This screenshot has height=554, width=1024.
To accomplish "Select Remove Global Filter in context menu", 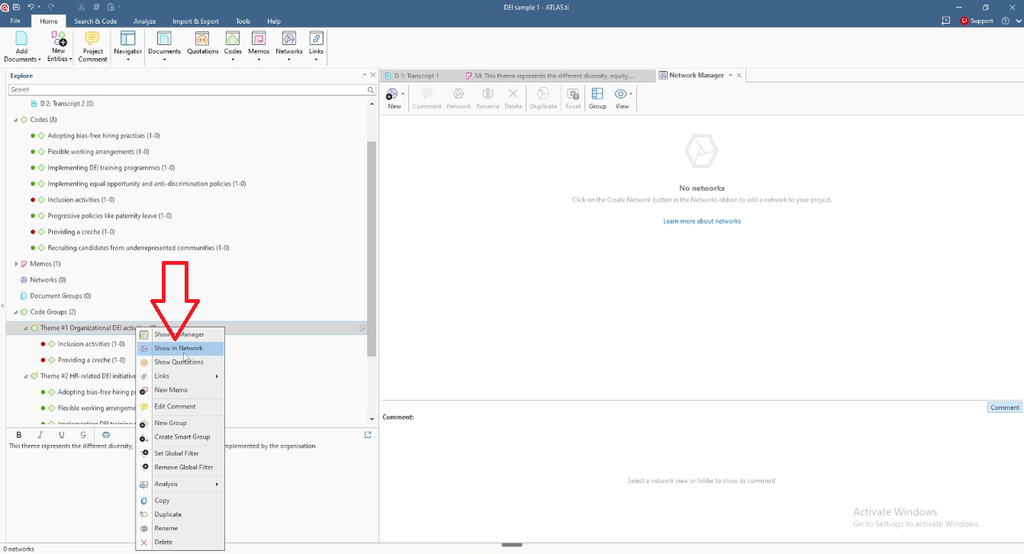I will pos(180,467).
